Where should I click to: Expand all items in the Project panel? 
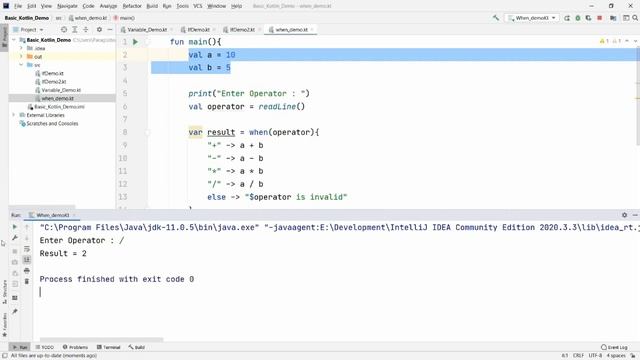(x=75, y=29)
